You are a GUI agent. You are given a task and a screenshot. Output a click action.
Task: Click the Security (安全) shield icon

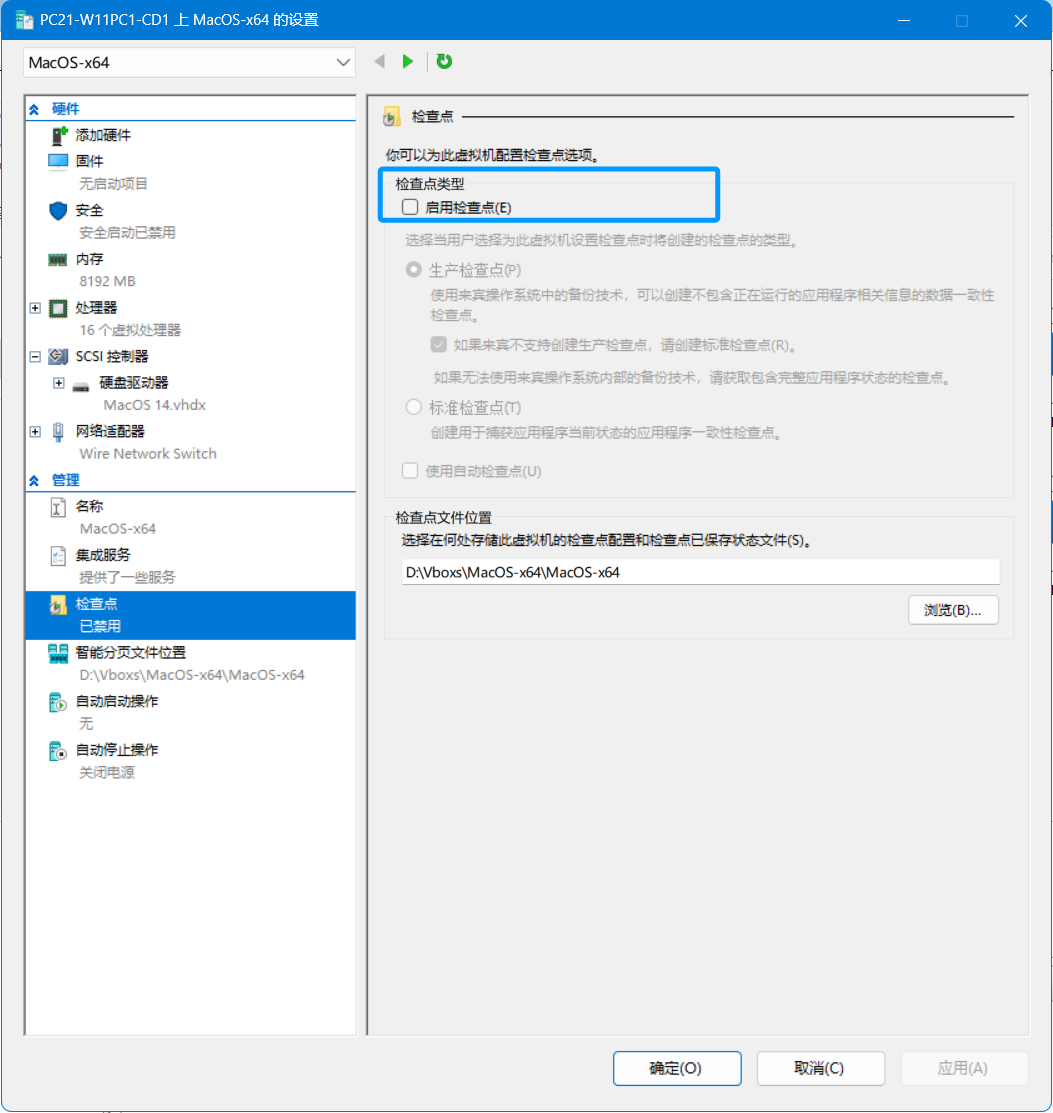coord(58,210)
